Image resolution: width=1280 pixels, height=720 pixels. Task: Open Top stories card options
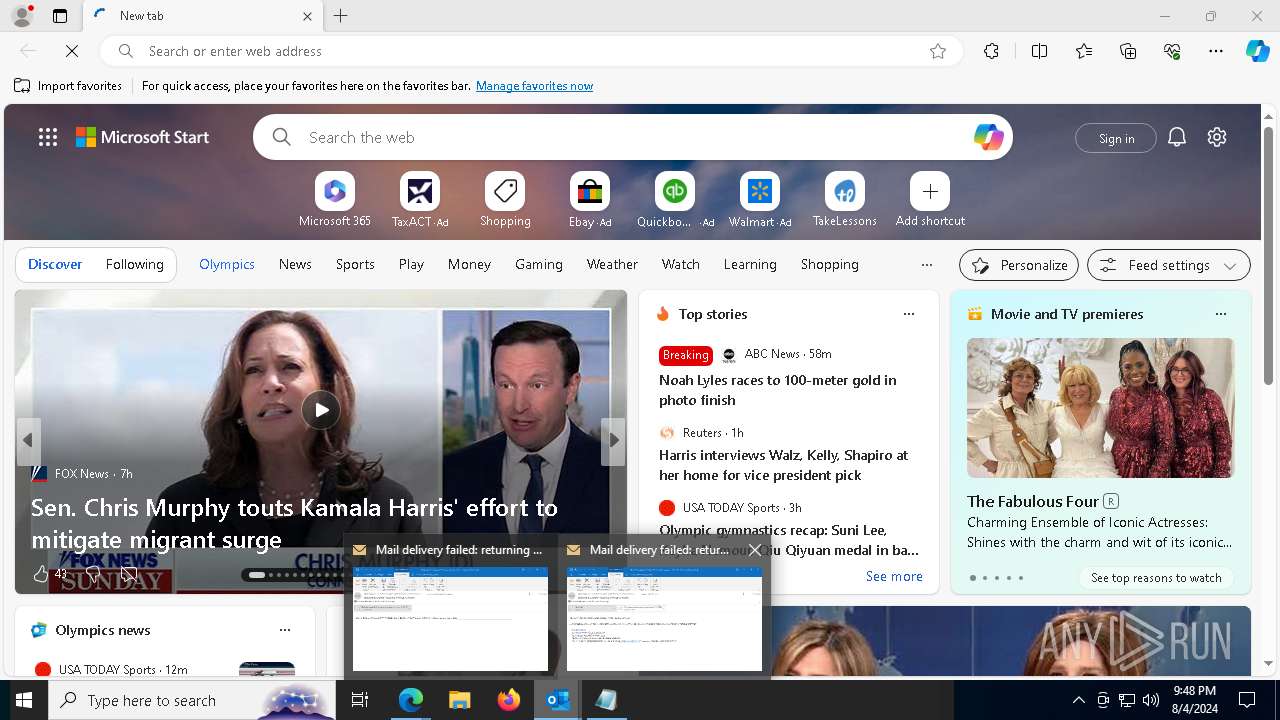point(909,314)
